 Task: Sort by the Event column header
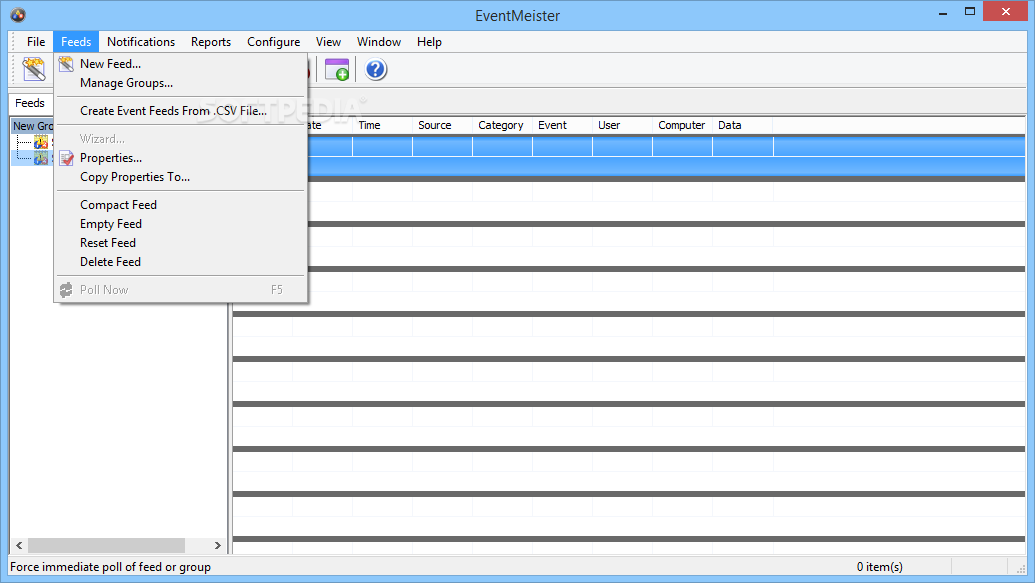tap(562, 125)
